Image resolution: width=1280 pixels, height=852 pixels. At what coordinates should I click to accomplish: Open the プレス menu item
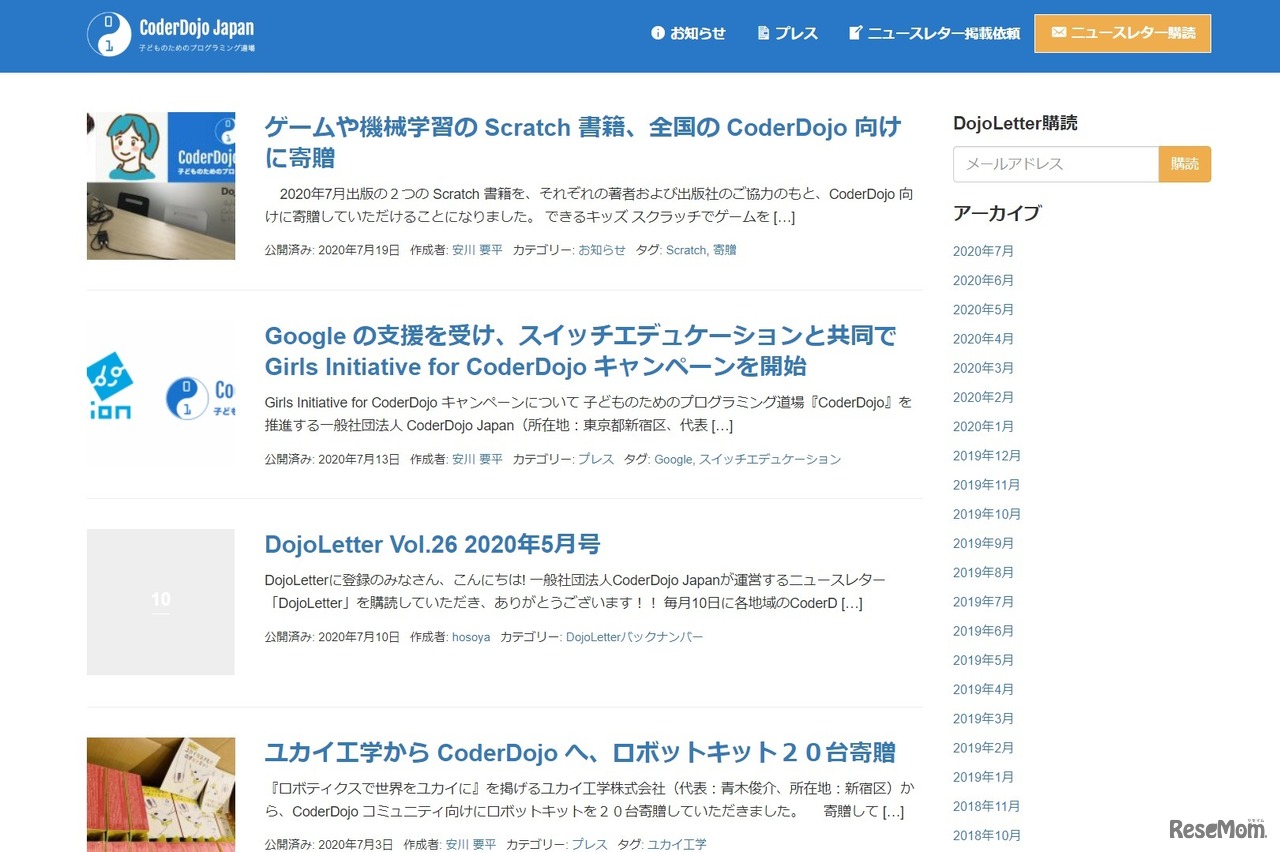coord(796,33)
